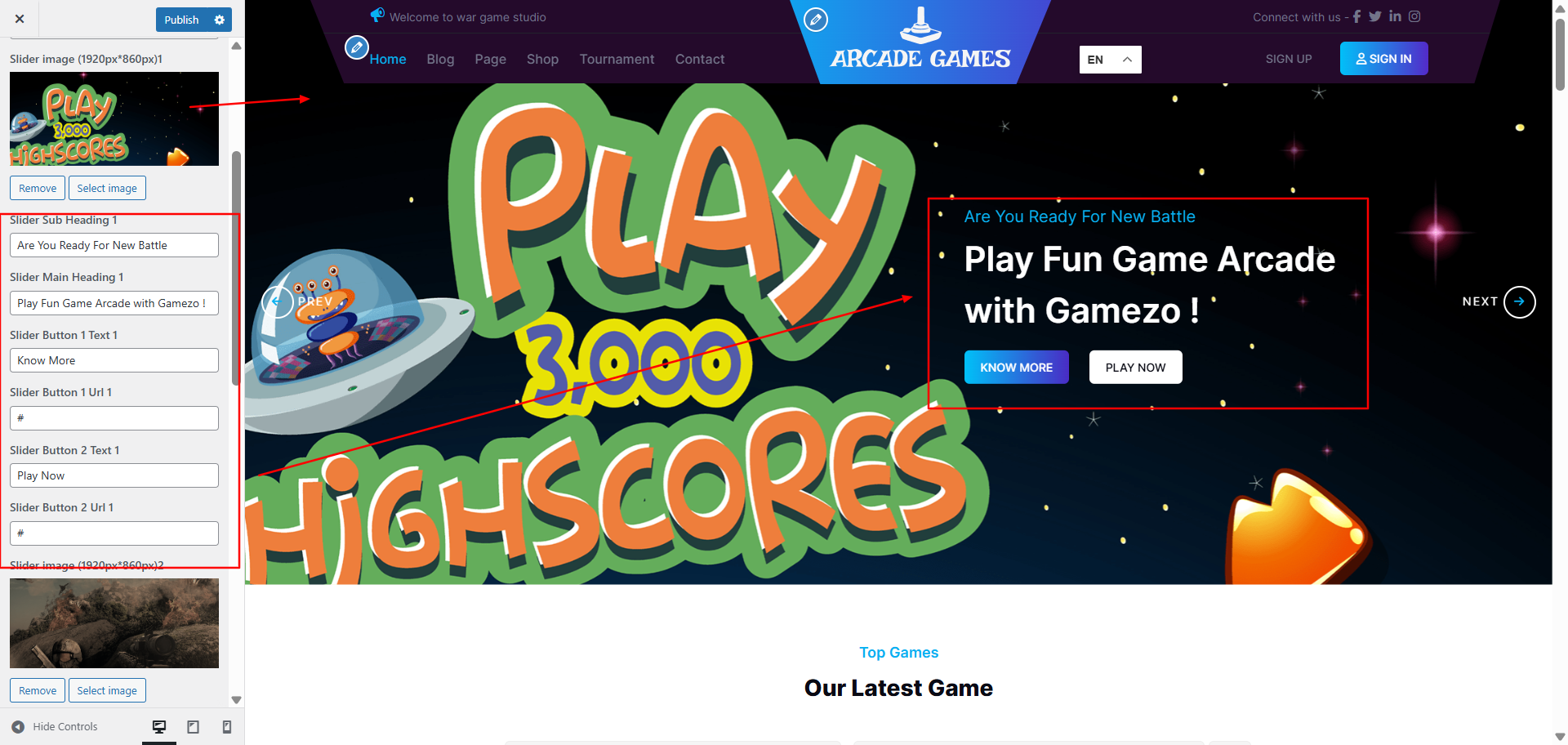Open the Tournament menu item
Viewport: 1568px width, 745px height.
(617, 59)
